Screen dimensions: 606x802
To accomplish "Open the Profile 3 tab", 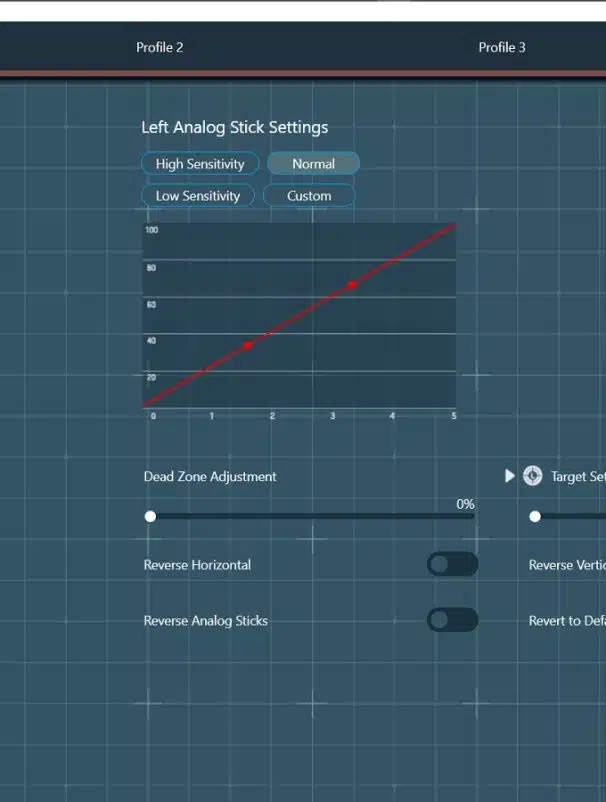I will coord(502,47).
